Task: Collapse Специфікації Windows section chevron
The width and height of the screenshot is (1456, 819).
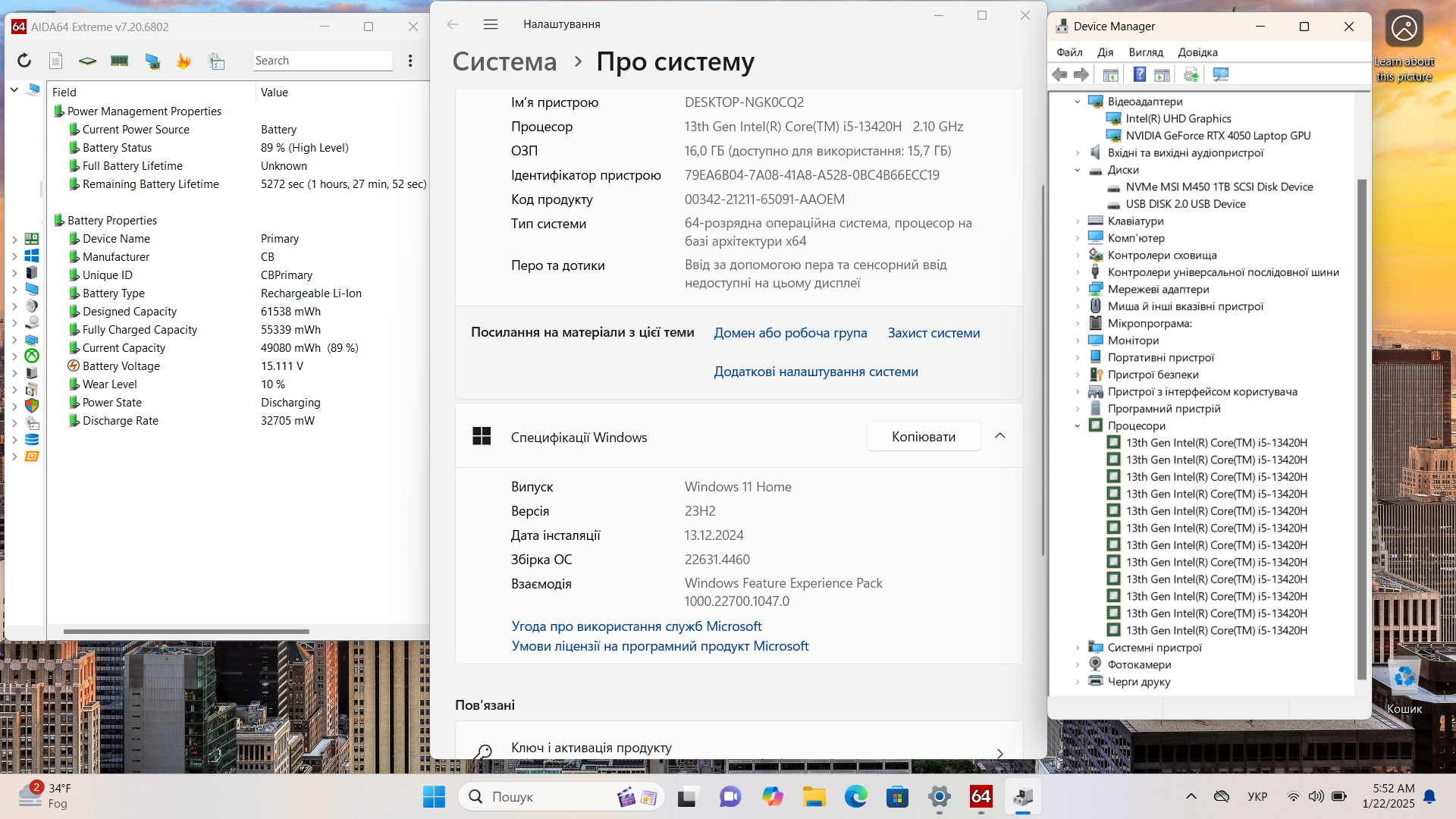Action: tap(1000, 436)
